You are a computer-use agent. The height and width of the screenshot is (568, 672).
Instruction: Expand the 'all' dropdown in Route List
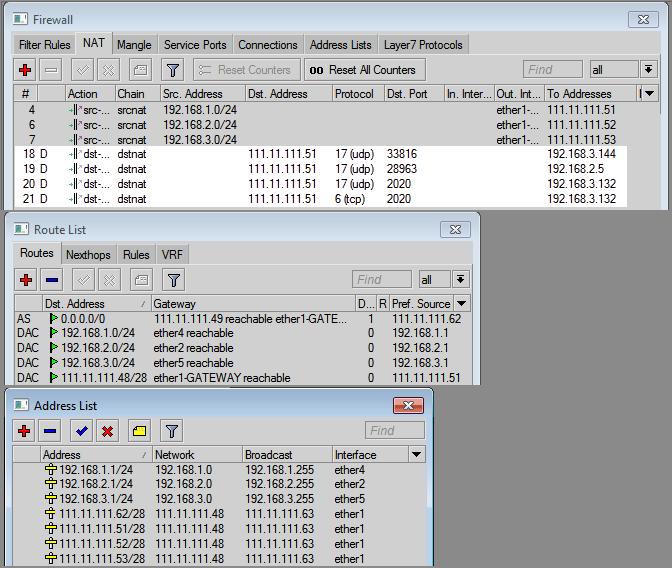460,280
